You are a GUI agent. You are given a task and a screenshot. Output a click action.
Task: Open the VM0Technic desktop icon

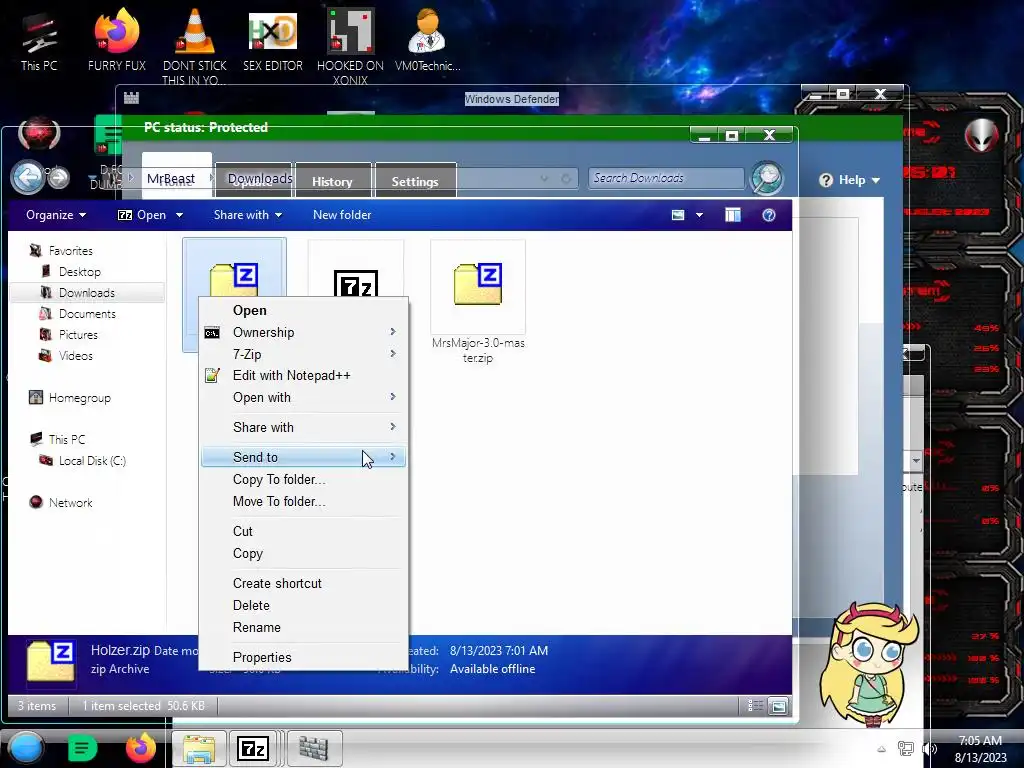coord(427,40)
